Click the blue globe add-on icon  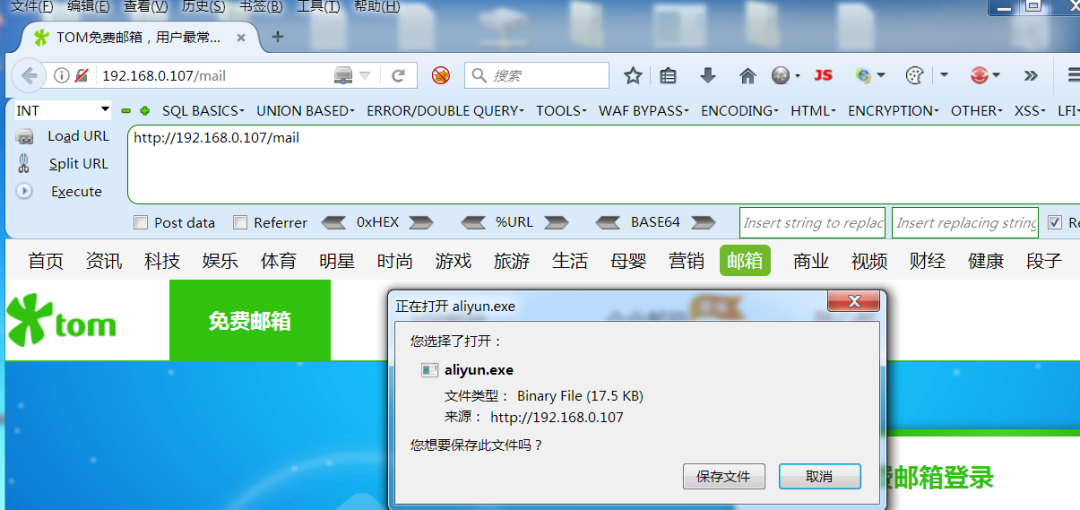[x=864, y=76]
